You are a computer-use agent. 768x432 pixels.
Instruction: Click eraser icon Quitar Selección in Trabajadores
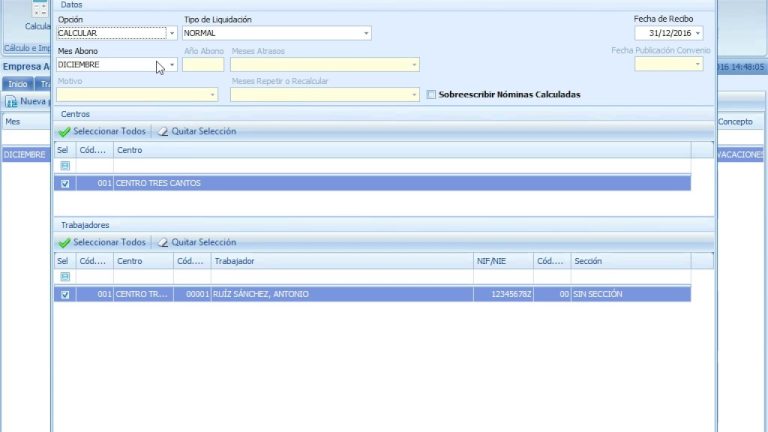pyautogui.click(x=163, y=242)
